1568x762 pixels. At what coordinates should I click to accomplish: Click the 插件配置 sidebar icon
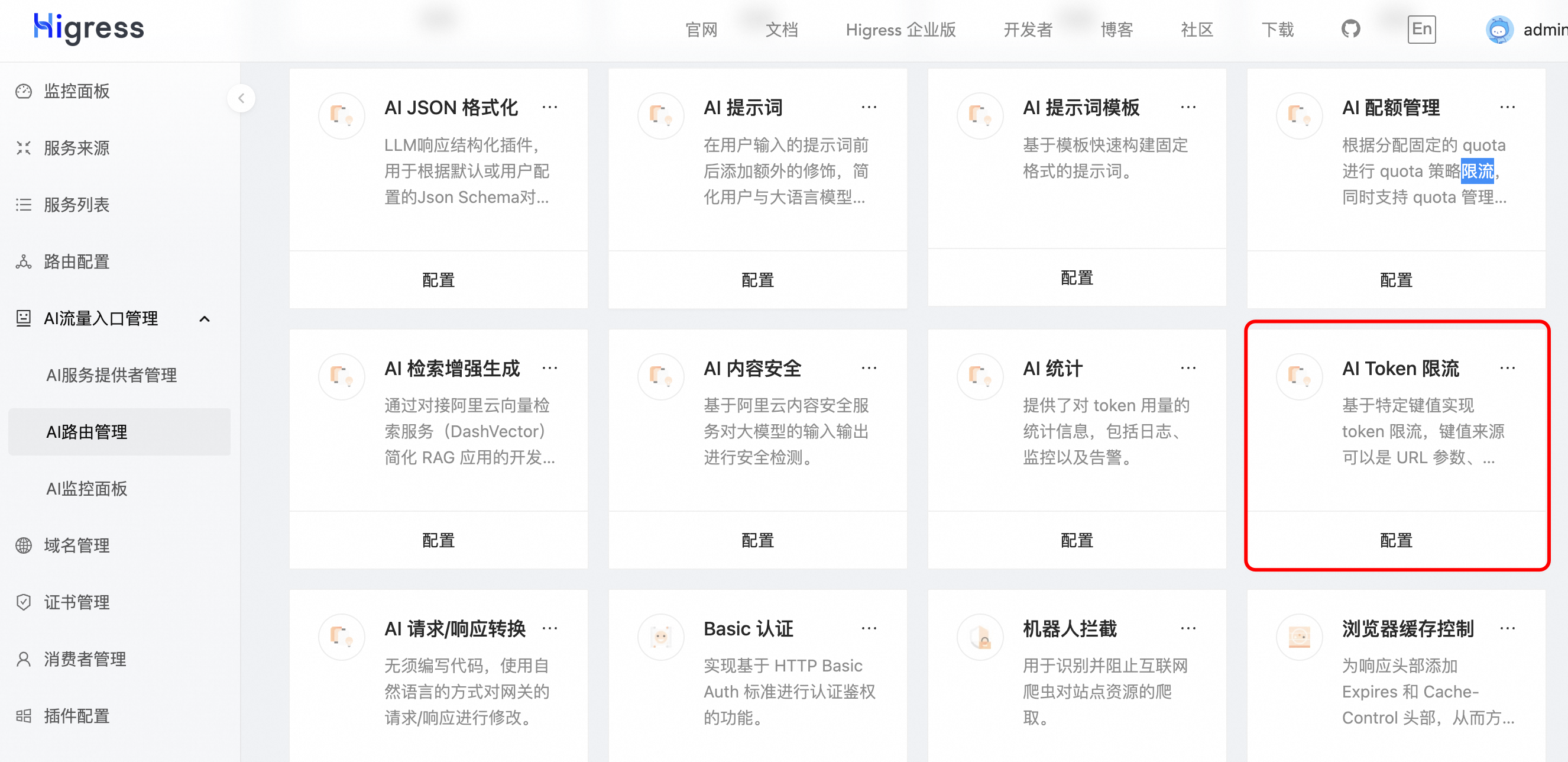coord(23,715)
